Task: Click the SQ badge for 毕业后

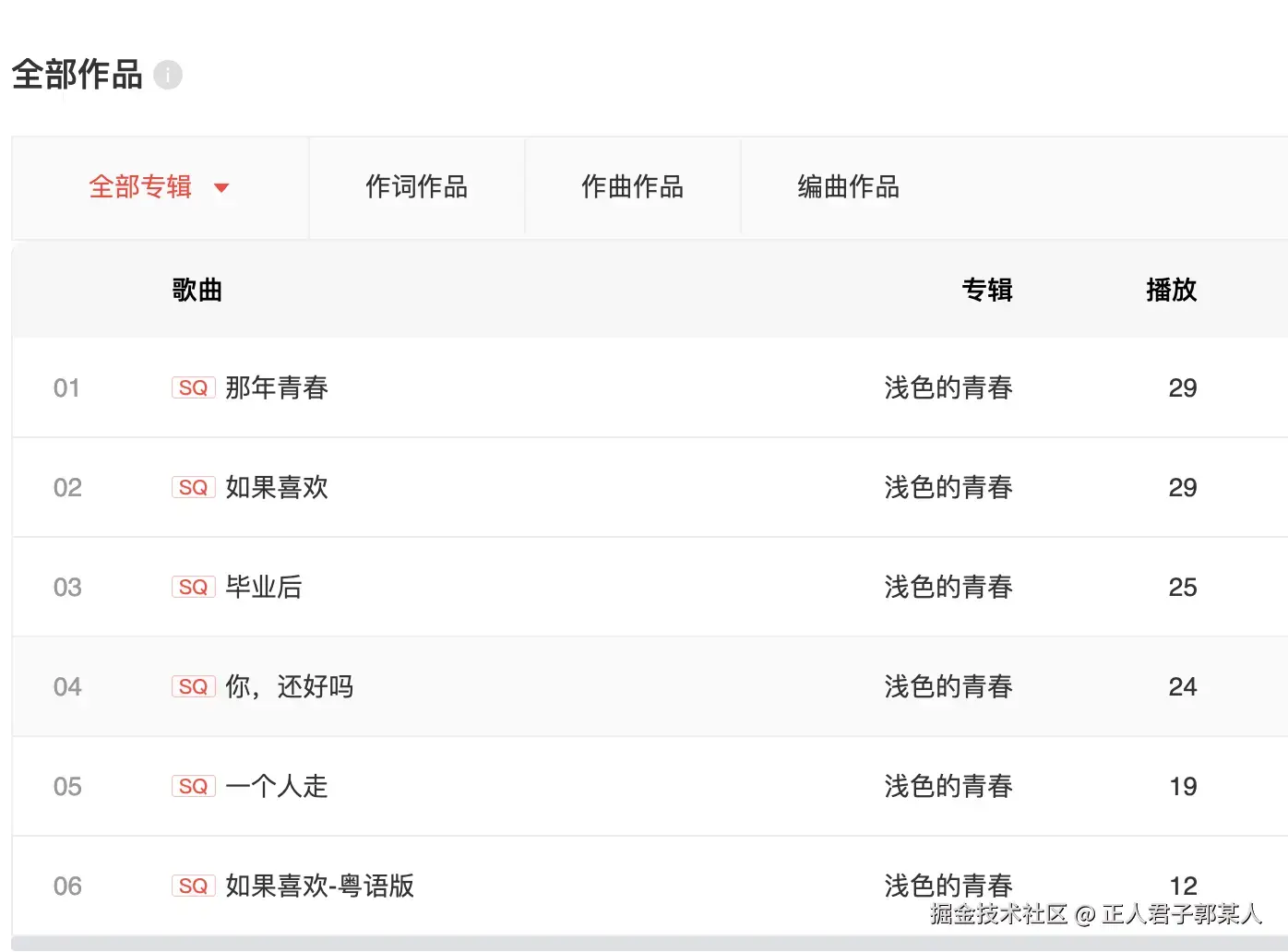Action: [x=194, y=587]
